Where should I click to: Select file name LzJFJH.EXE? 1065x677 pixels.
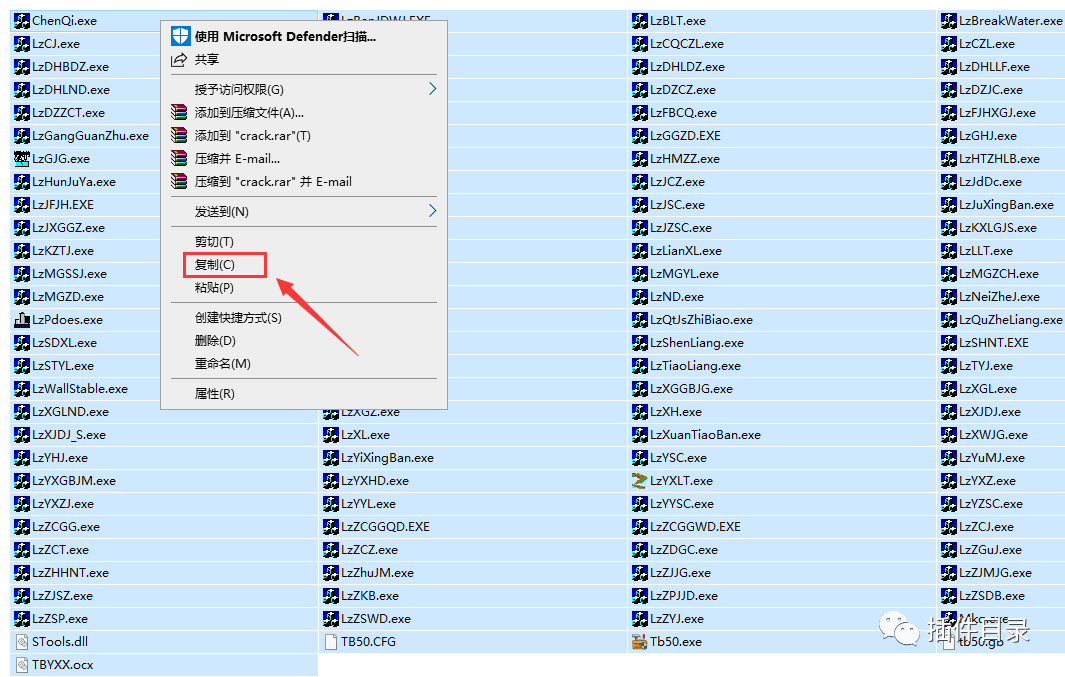[63, 205]
